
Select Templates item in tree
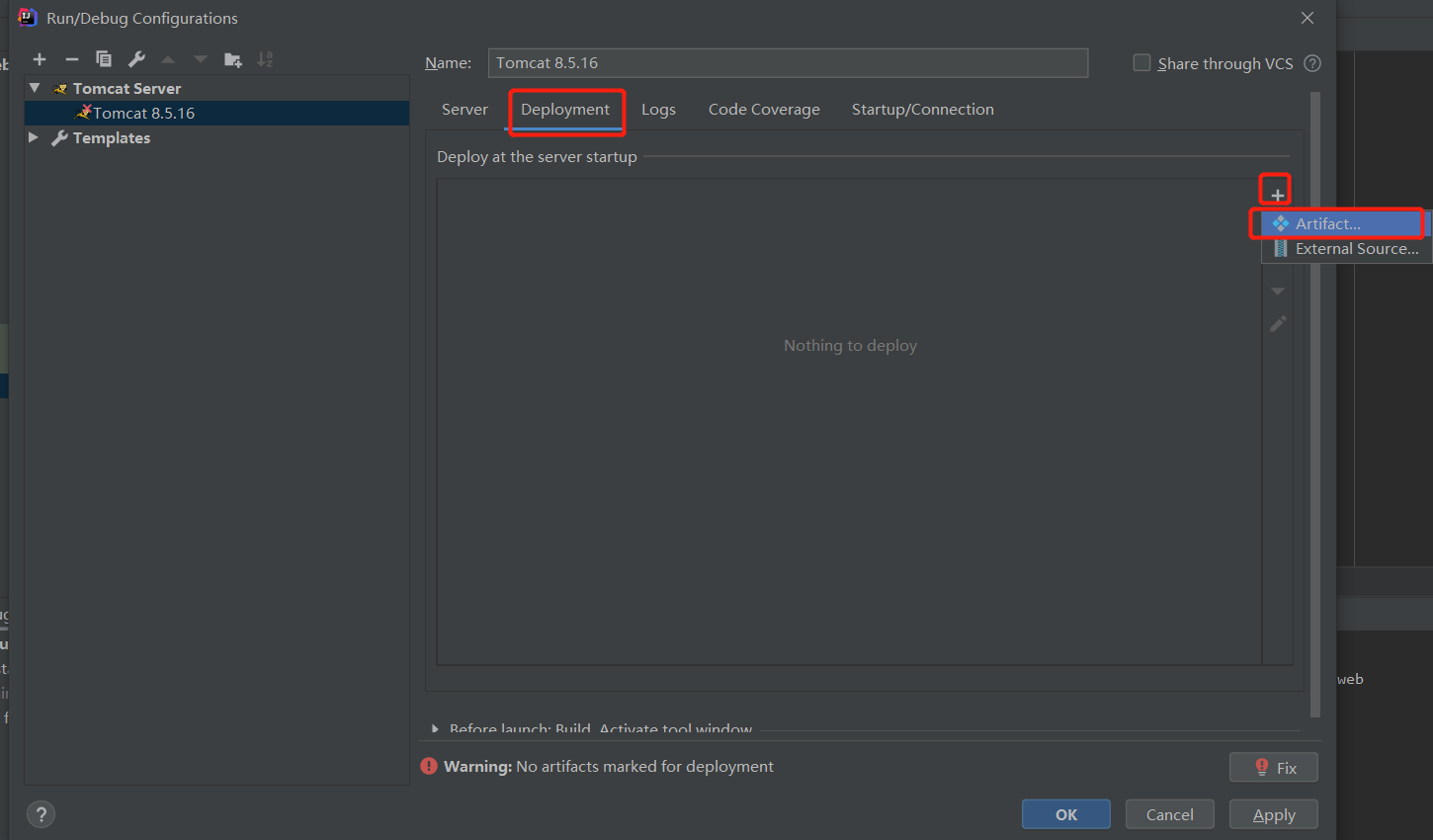112,137
